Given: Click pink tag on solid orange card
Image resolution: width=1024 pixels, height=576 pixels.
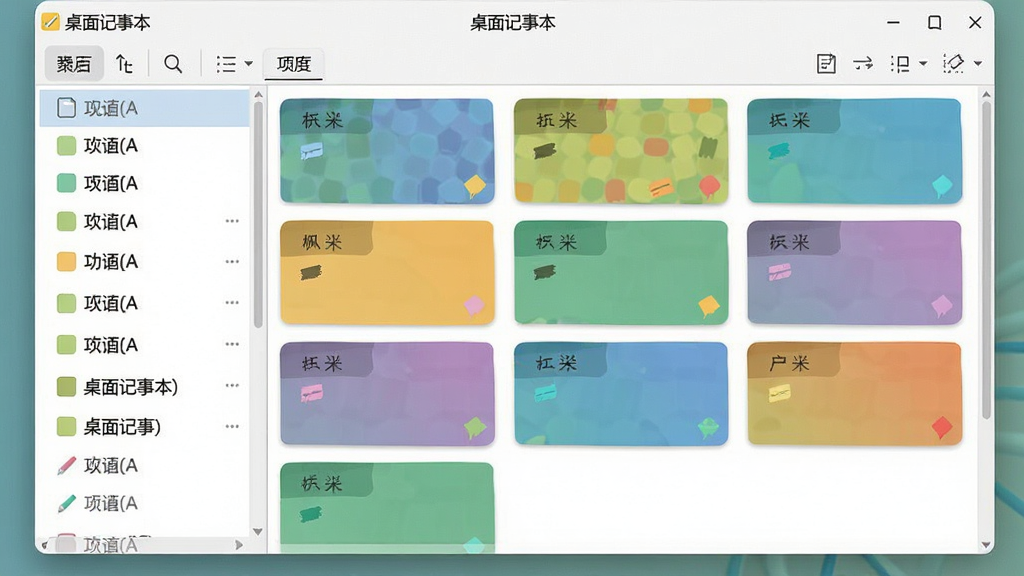Looking at the screenshot, I should 474,306.
